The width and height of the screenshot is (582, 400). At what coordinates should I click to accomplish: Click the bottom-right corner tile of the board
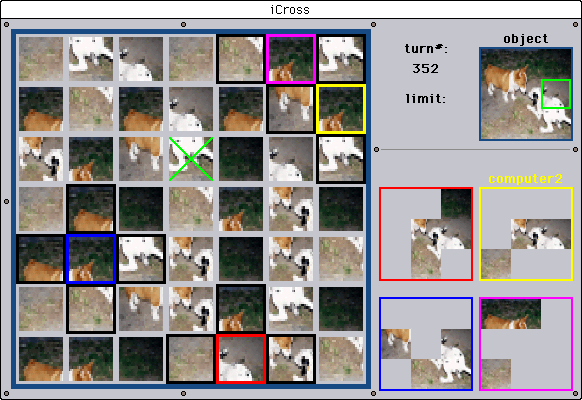click(341, 359)
